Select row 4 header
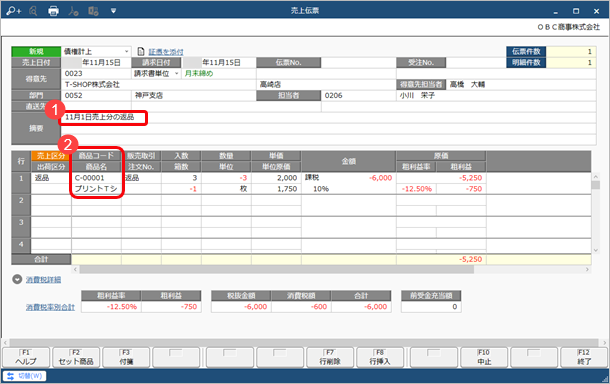This screenshot has width=610, height=384. (x=21, y=246)
